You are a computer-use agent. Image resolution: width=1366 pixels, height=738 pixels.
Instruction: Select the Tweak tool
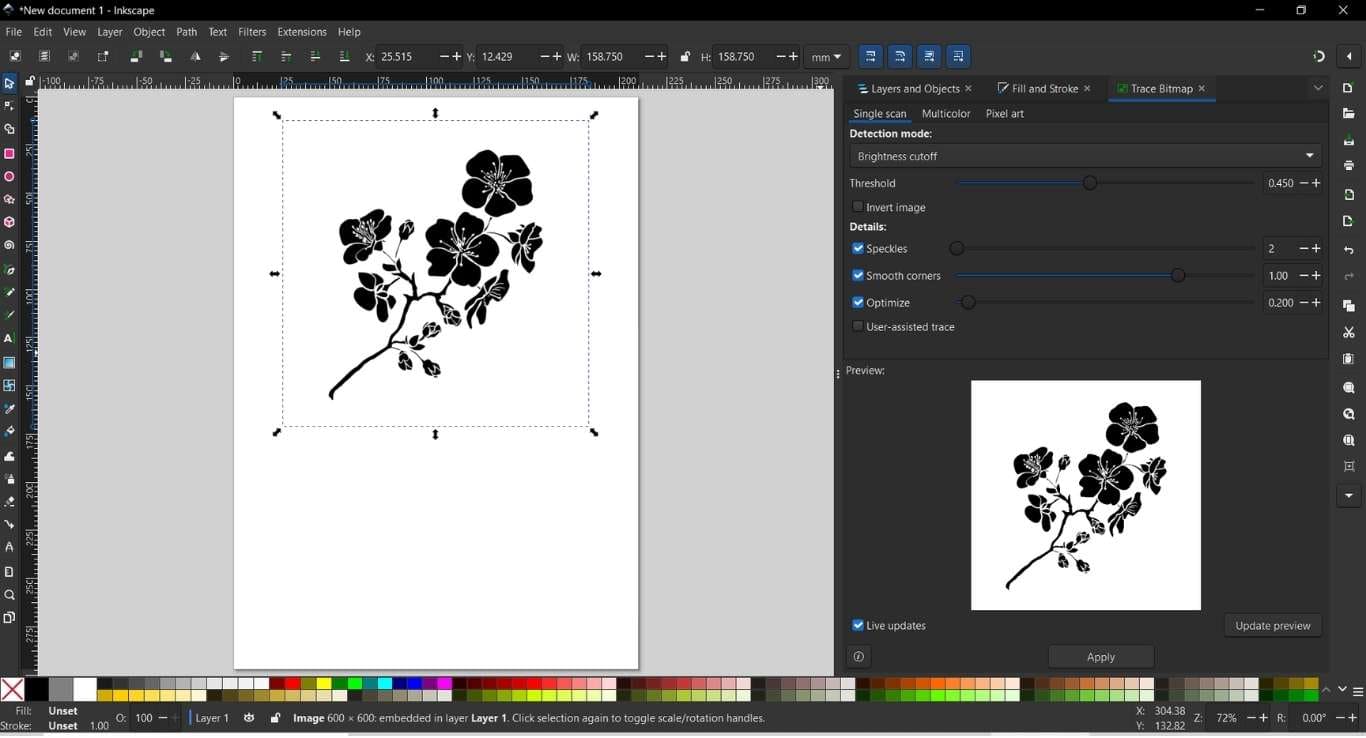pos(9,456)
